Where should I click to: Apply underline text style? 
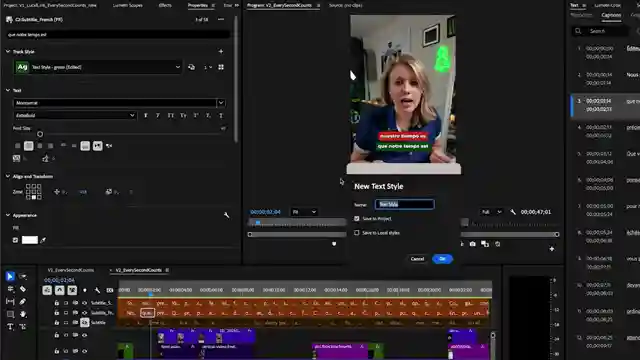[221, 116]
